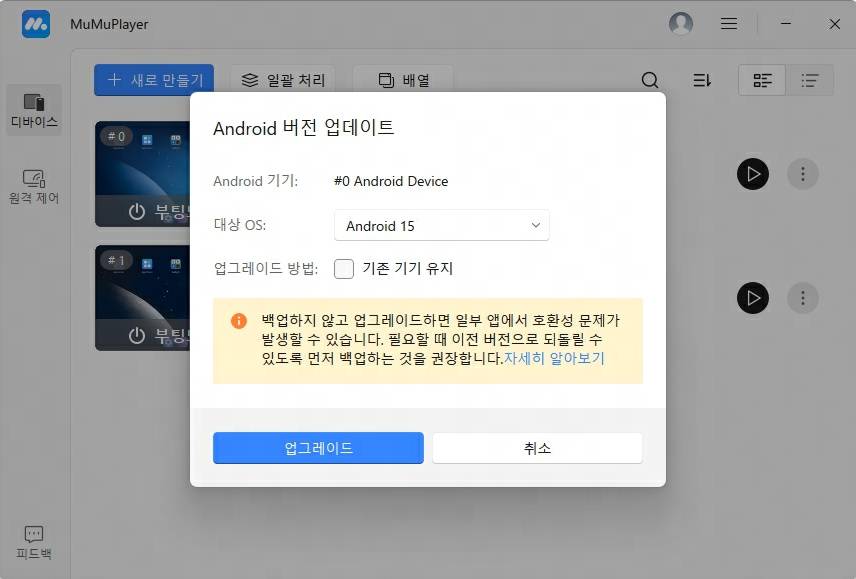Click the MuMuPlayer logo icon

[36, 24]
